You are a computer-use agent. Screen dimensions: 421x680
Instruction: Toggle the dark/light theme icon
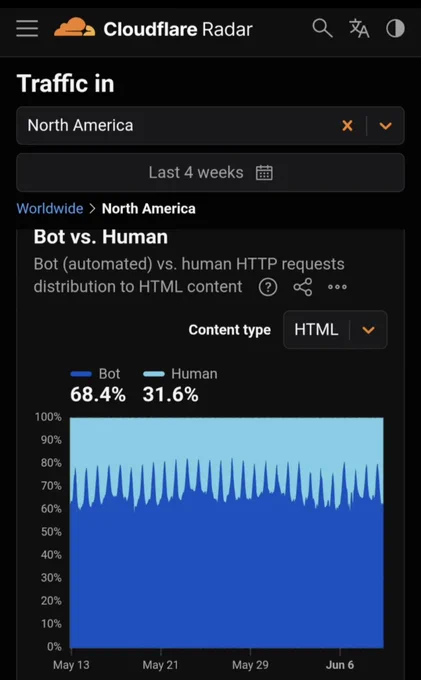[x=395, y=29]
